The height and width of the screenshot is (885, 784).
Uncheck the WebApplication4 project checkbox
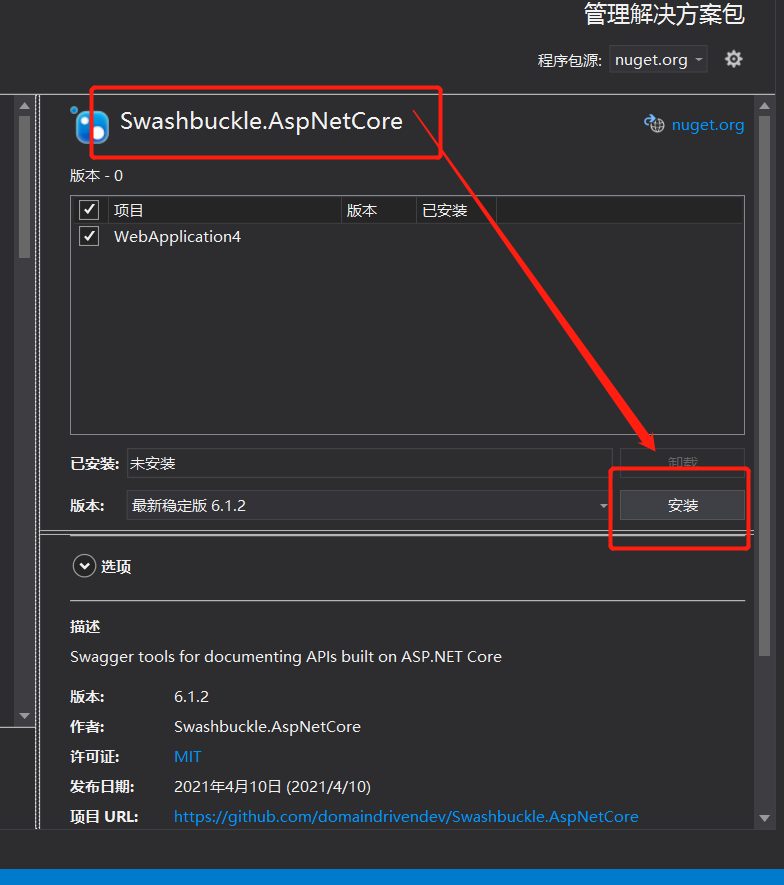pyautogui.click(x=89, y=236)
